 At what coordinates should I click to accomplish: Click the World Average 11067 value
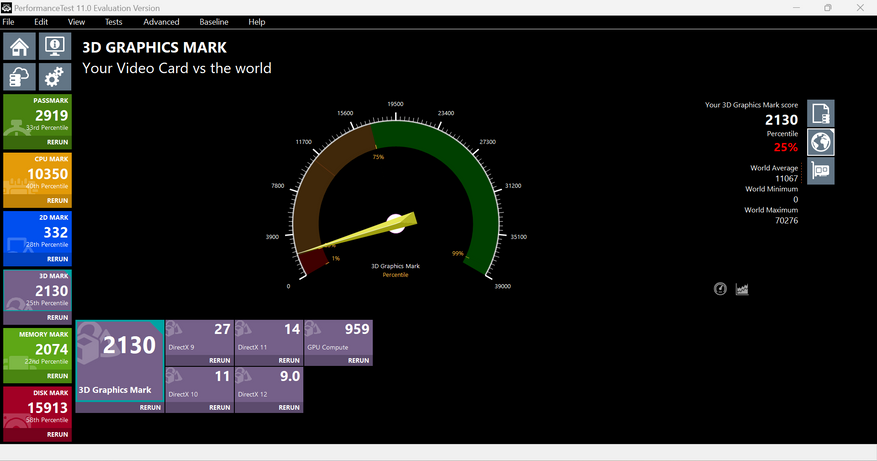click(x=786, y=178)
